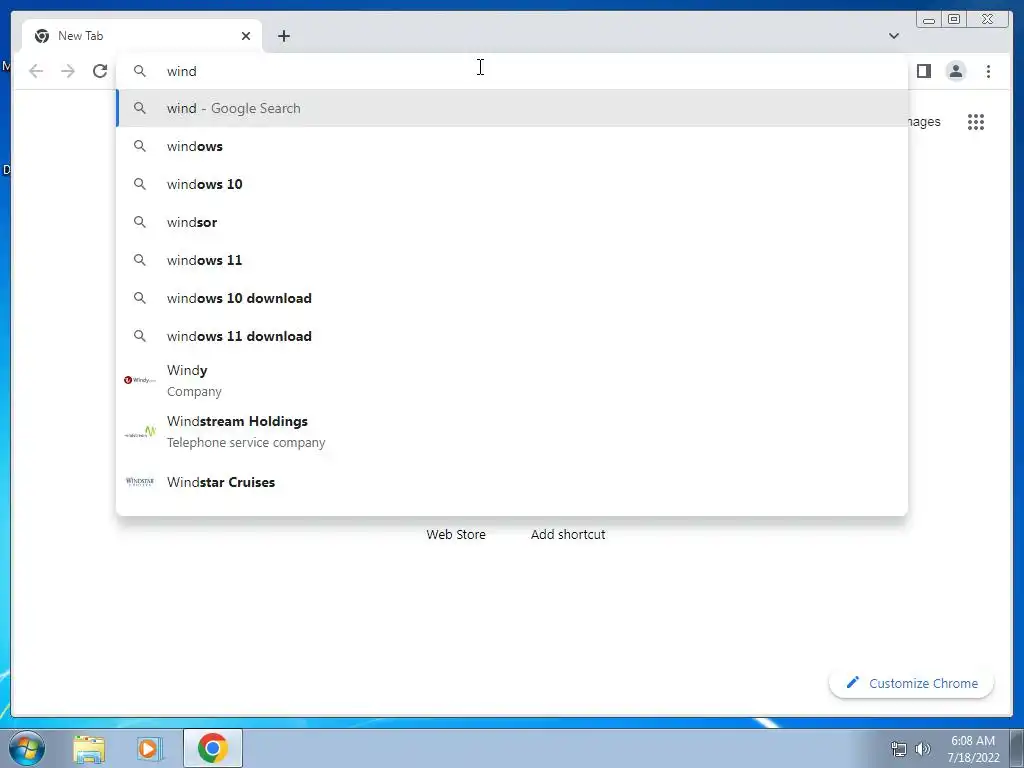Image resolution: width=1024 pixels, height=768 pixels.
Task: Click the address bar search icon
Action: (140, 71)
